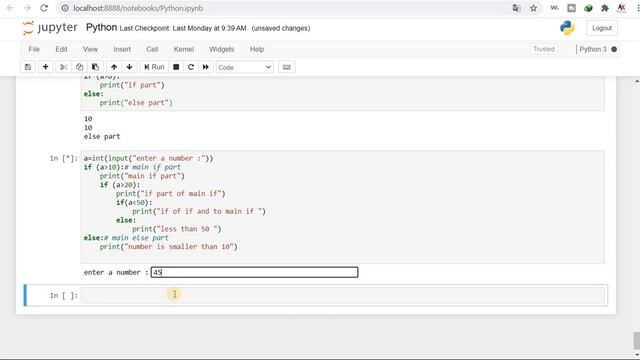Screen dimensions: 640x360
Task: Insert a cell below with plus icon
Action: click(45, 67)
